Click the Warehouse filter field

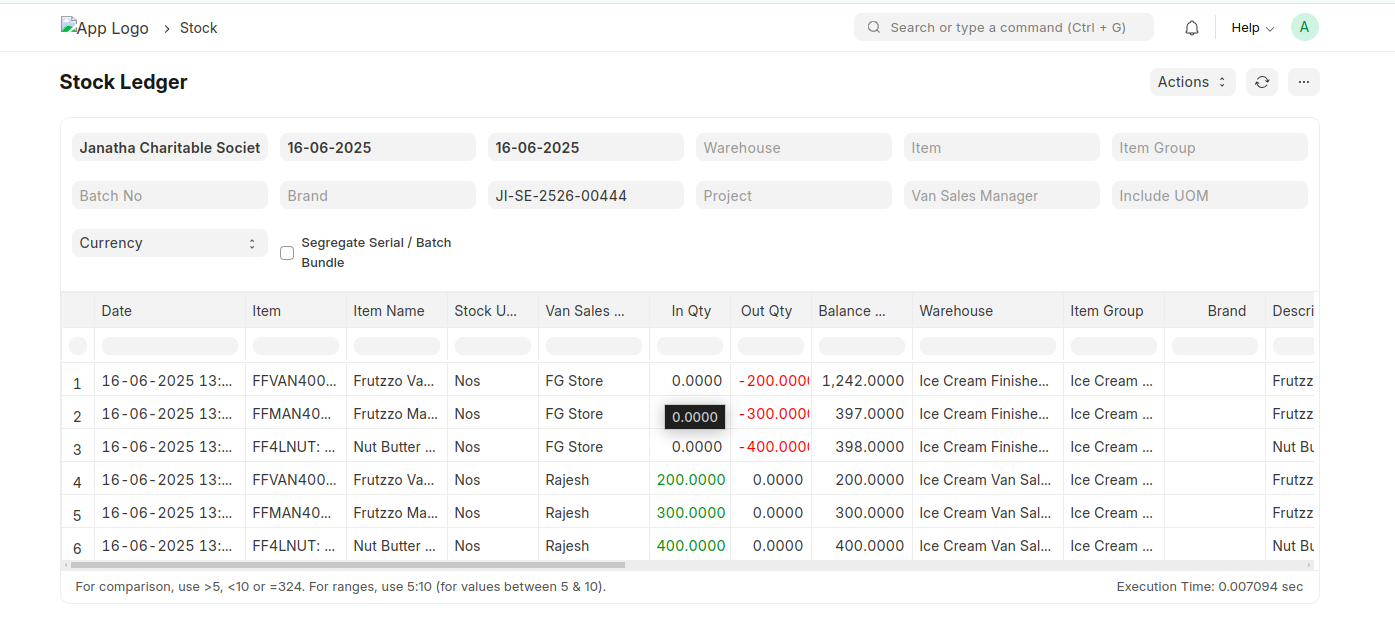pos(793,148)
